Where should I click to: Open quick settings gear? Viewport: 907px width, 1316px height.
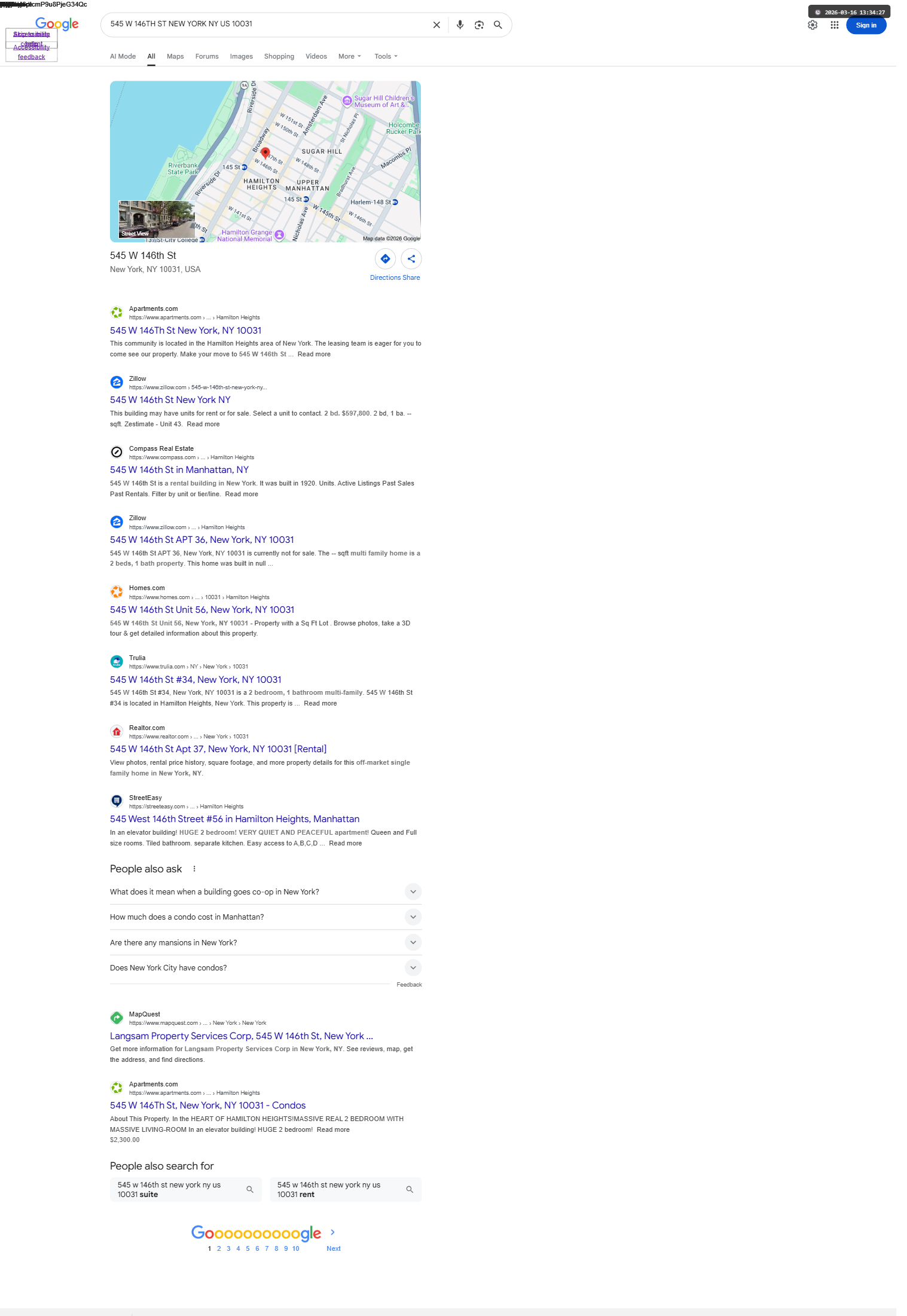(x=813, y=25)
